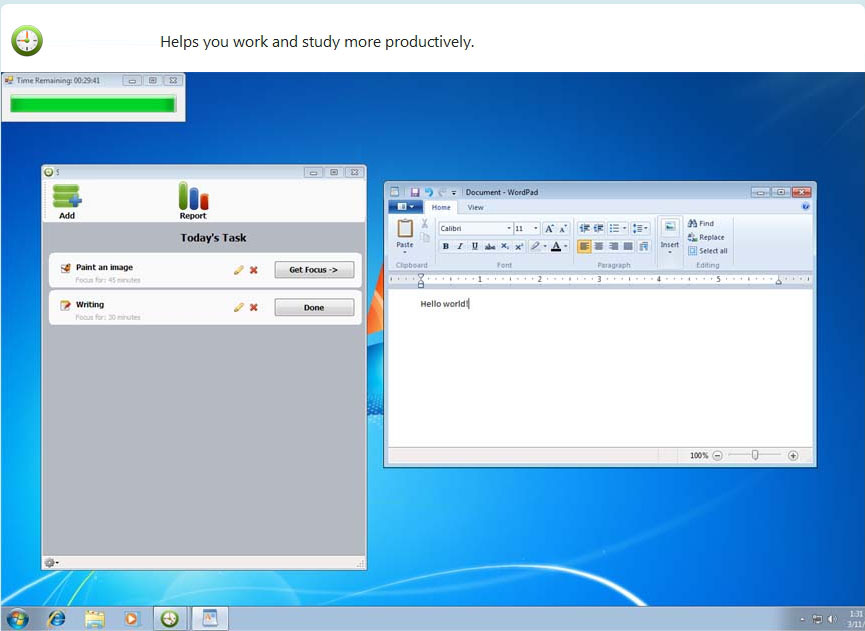Open the settings gear menu in task window
865x631 pixels.
click(50, 563)
